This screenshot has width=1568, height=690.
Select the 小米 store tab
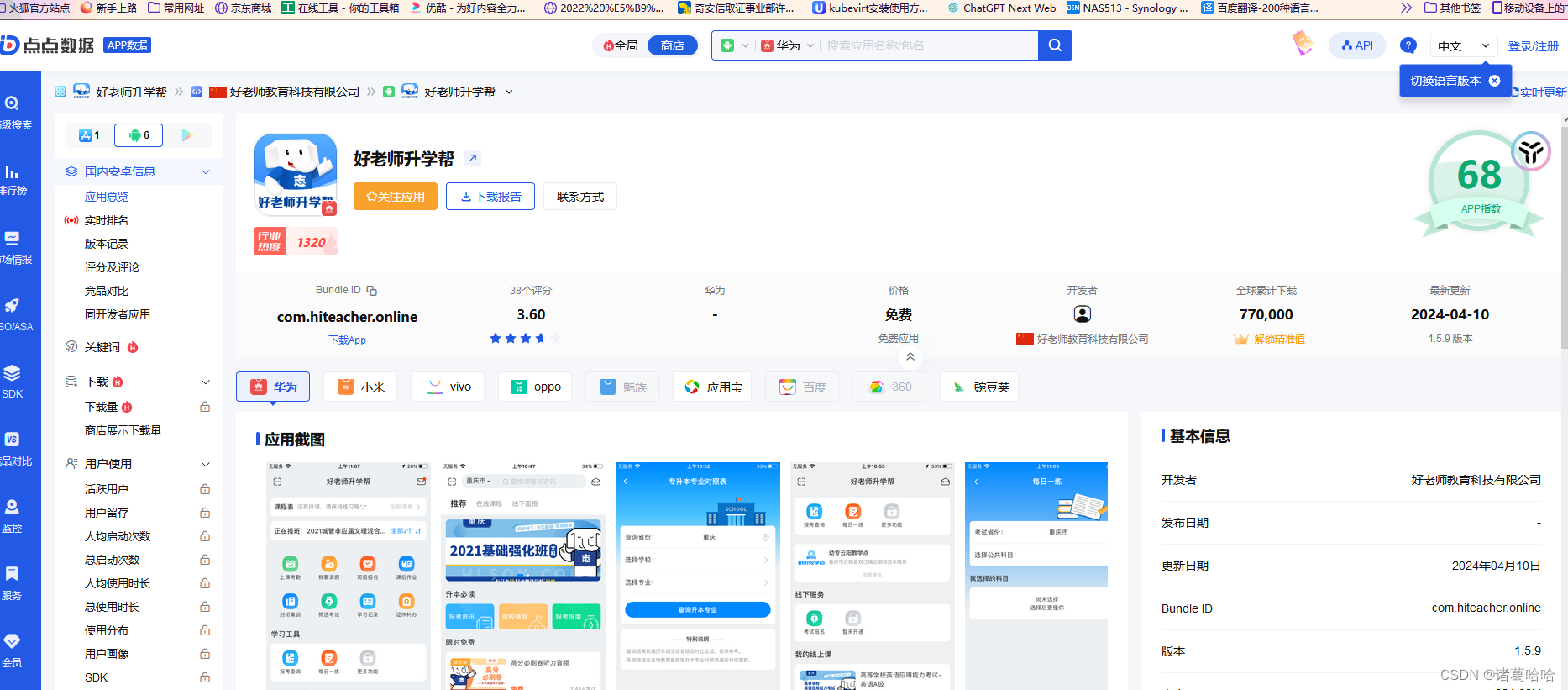click(x=360, y=387)
